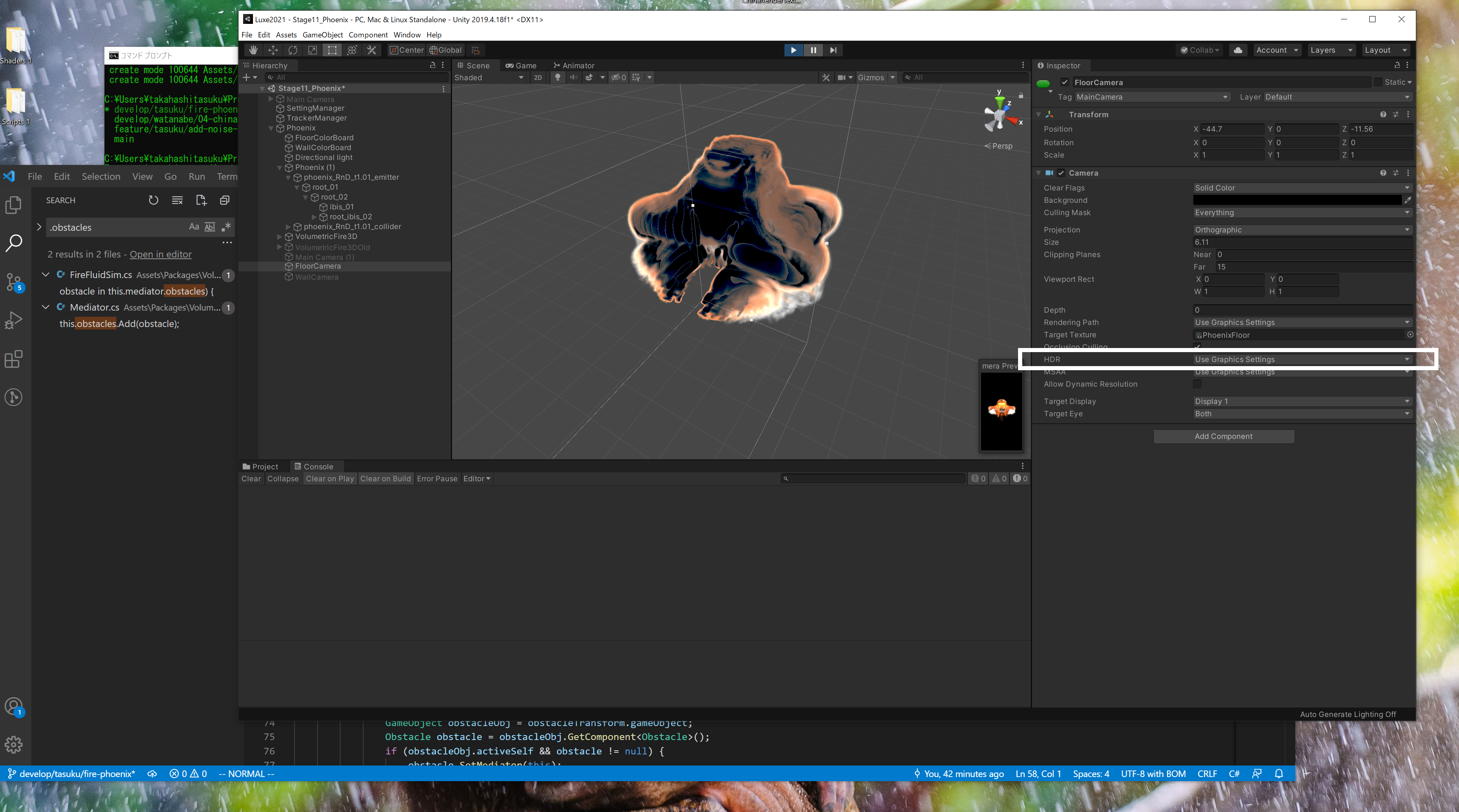Select the Hand tool in Unity toolbar
Screen dimensions: 1459x812
click(253, 50)
